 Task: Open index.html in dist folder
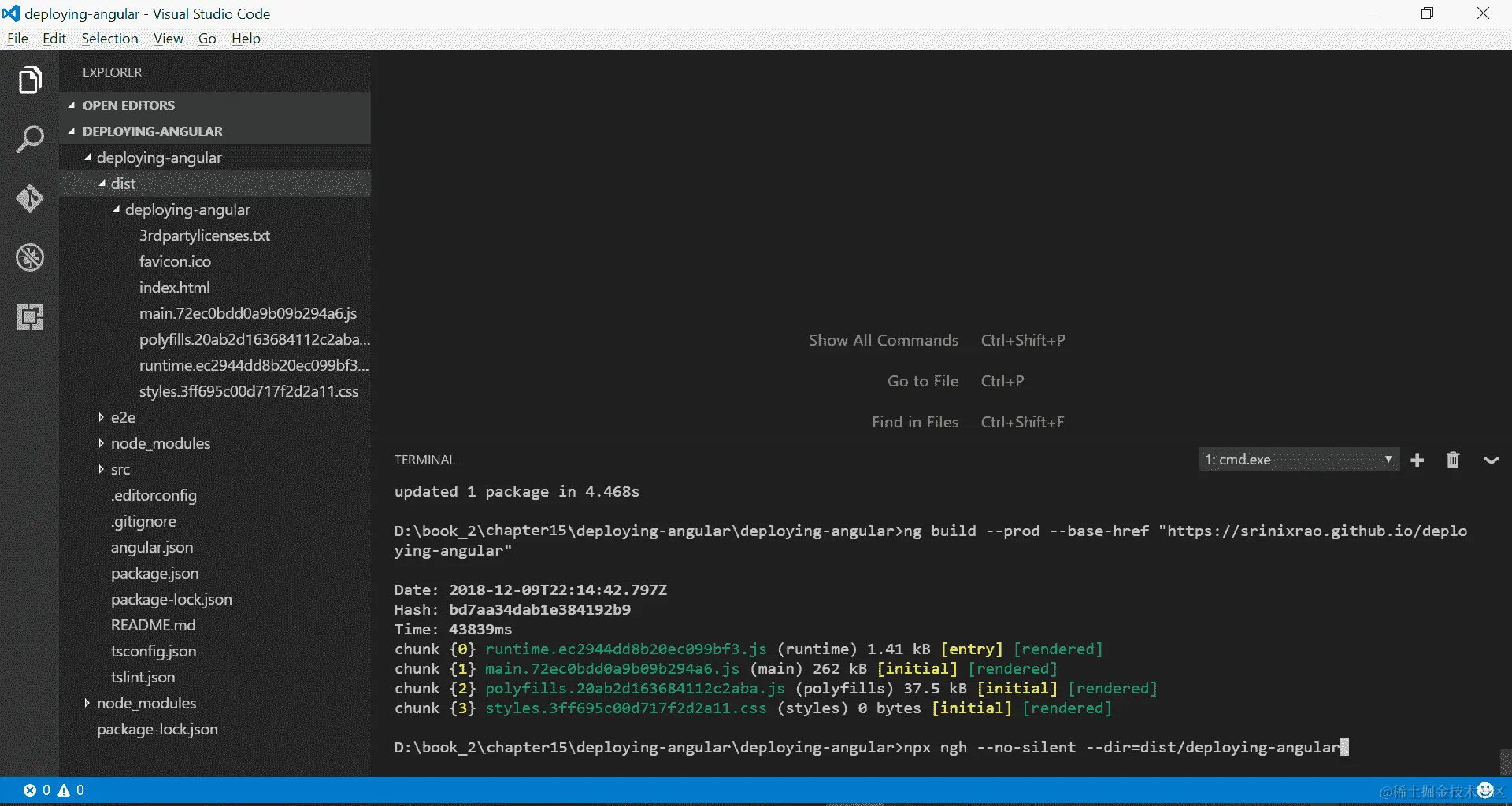(x=175, y=287)
